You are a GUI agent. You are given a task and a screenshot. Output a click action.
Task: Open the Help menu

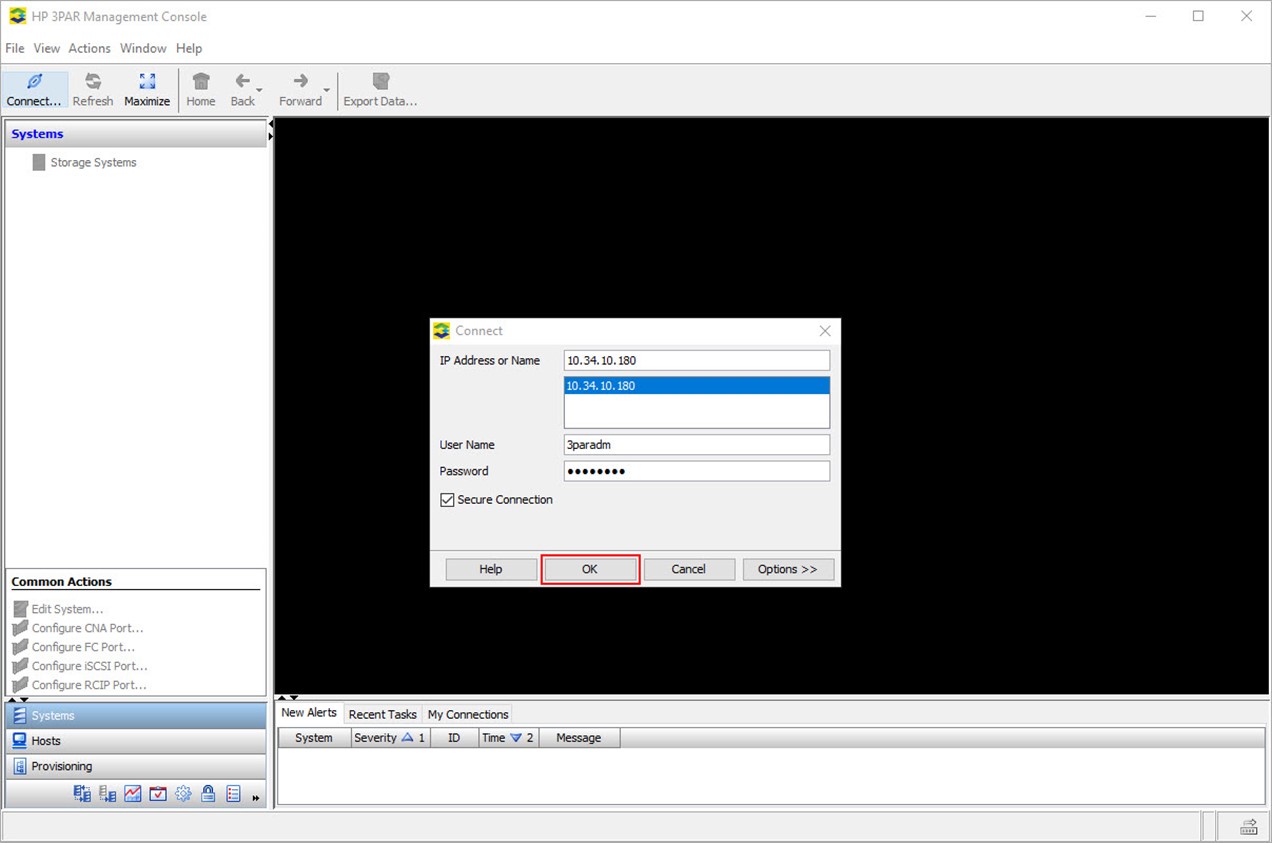point(189,48)
